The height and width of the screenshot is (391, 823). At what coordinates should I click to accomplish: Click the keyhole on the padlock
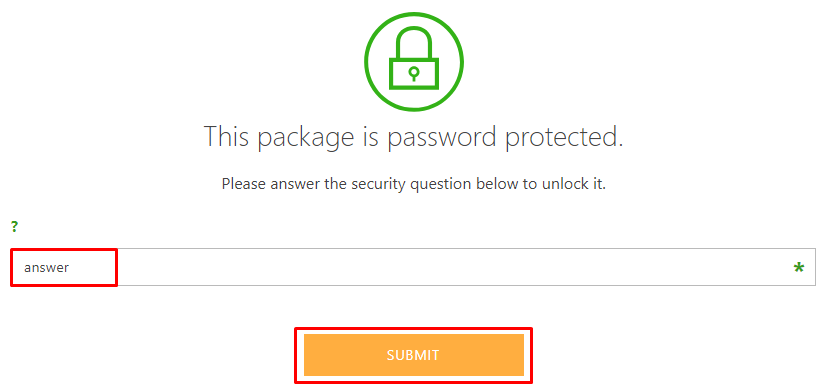[x=414, y=74]
